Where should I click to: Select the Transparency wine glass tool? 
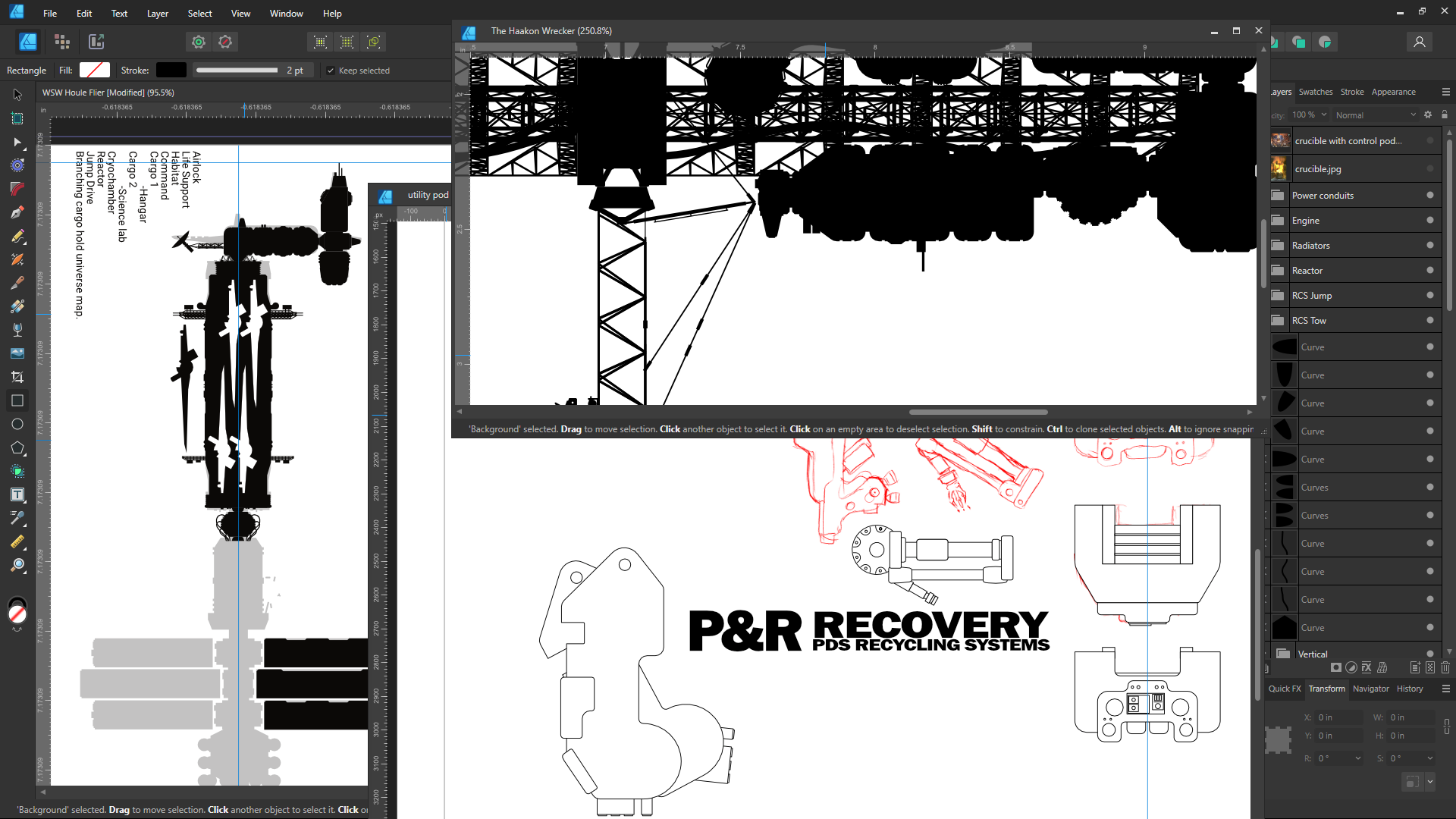(17, 330)
